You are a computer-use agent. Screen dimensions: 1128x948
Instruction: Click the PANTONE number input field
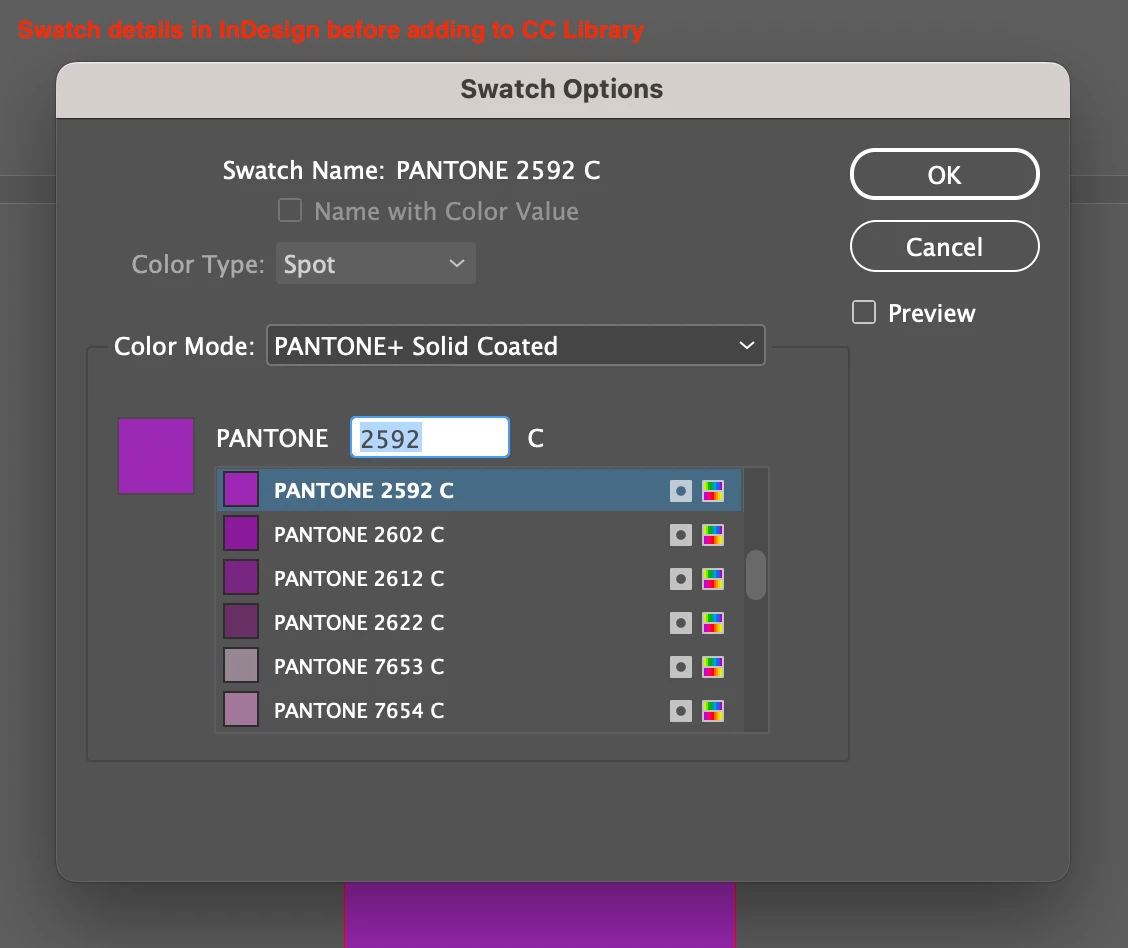coord(429,437)
